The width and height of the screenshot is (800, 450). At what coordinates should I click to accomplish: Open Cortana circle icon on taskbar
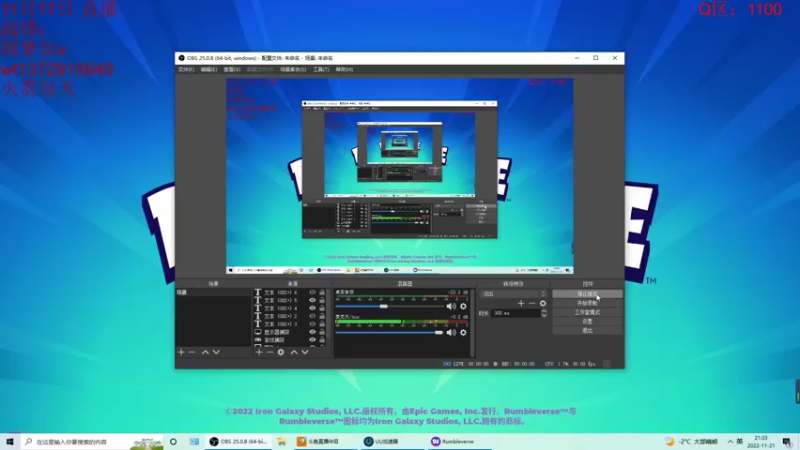[173, 441]
